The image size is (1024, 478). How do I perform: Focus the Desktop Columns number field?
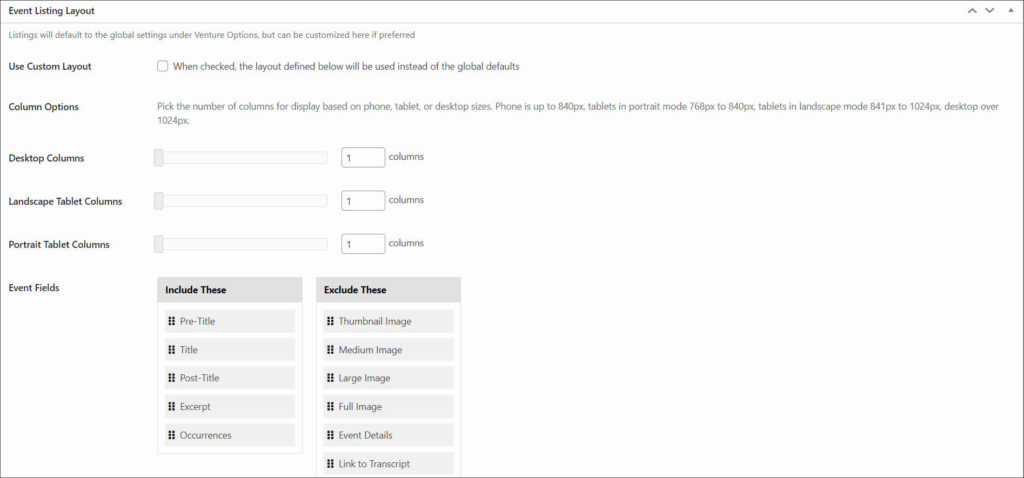point(363,157)
